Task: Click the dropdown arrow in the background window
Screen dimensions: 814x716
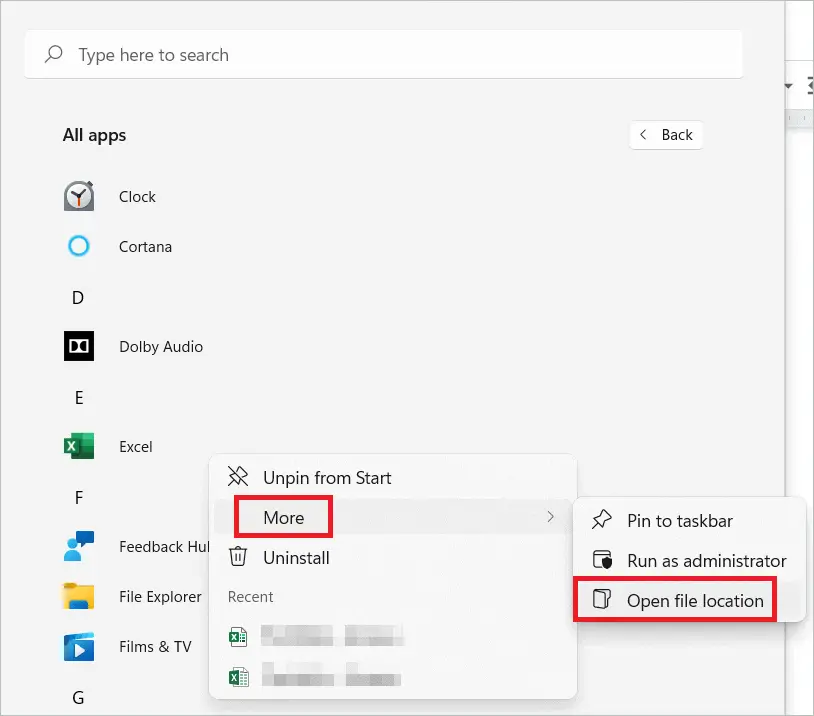Action: click(x=789, y=86)
